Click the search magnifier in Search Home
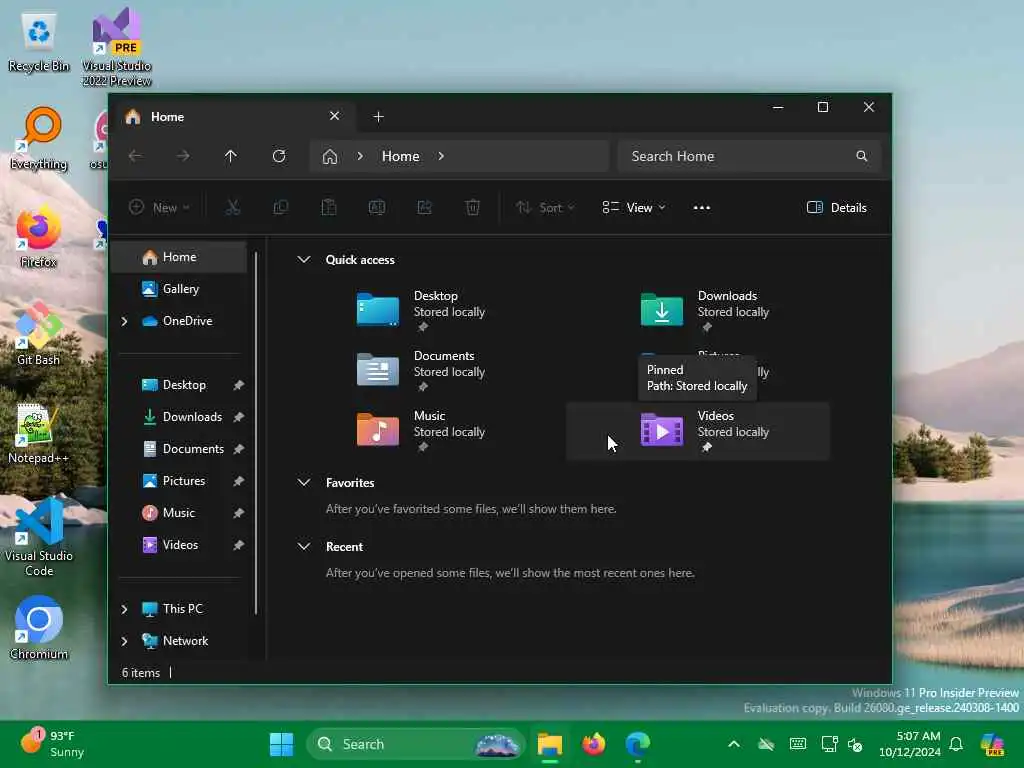The width and height of the screenshot is (1024, 768). point(862,156)
